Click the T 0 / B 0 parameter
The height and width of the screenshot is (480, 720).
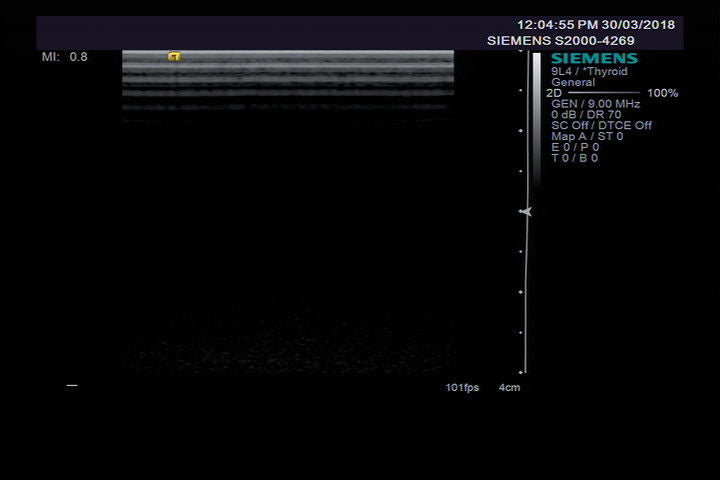coord(575,158)
